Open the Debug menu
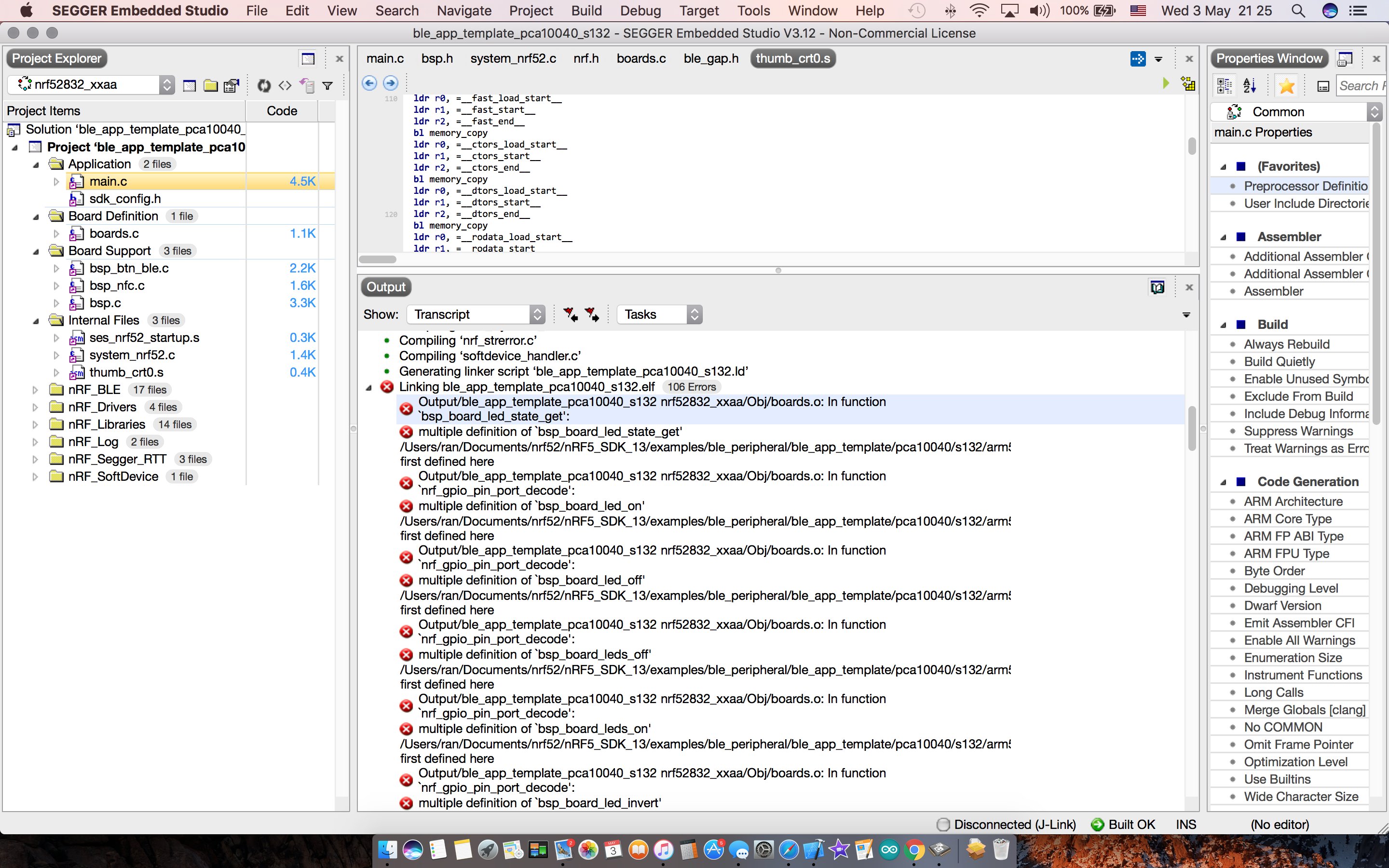The width and height of the screenshot is (1389, 868). click(x=640, y=11)
